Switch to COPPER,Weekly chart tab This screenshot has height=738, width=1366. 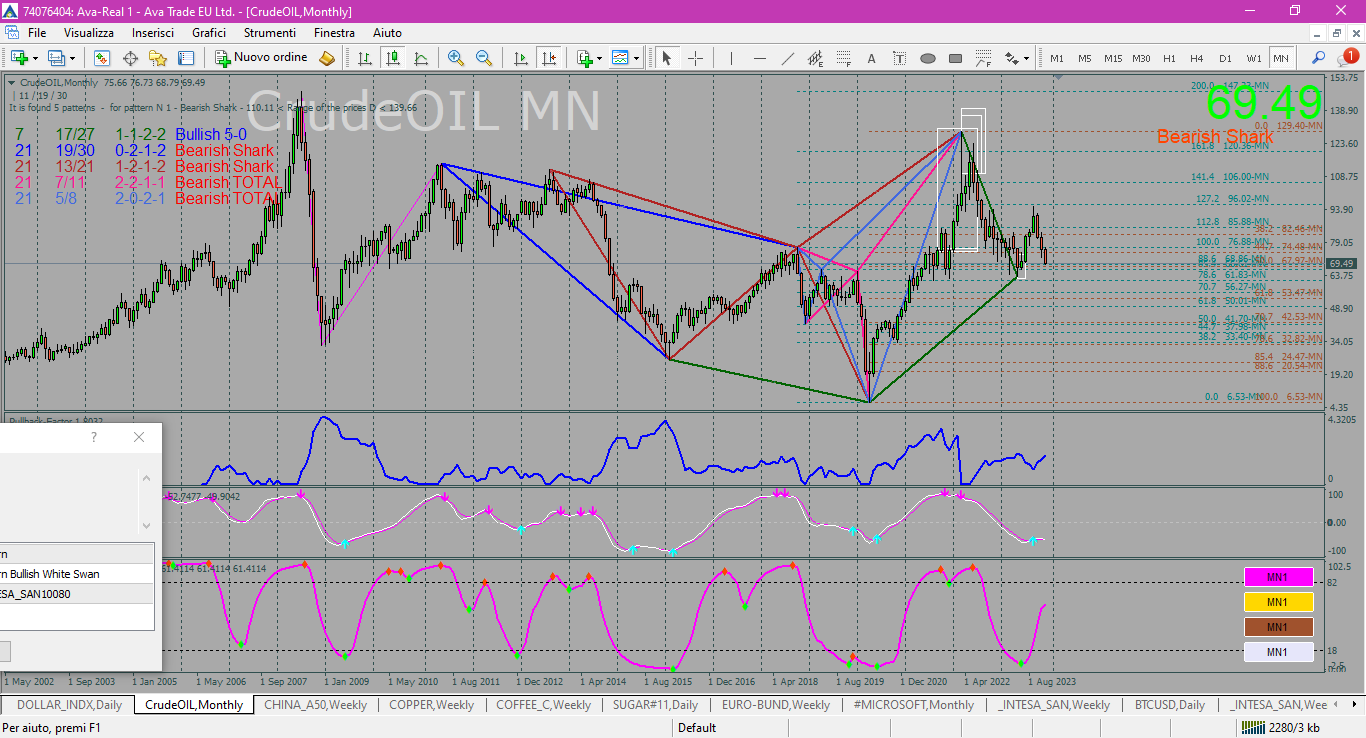(x=432, y=705)
